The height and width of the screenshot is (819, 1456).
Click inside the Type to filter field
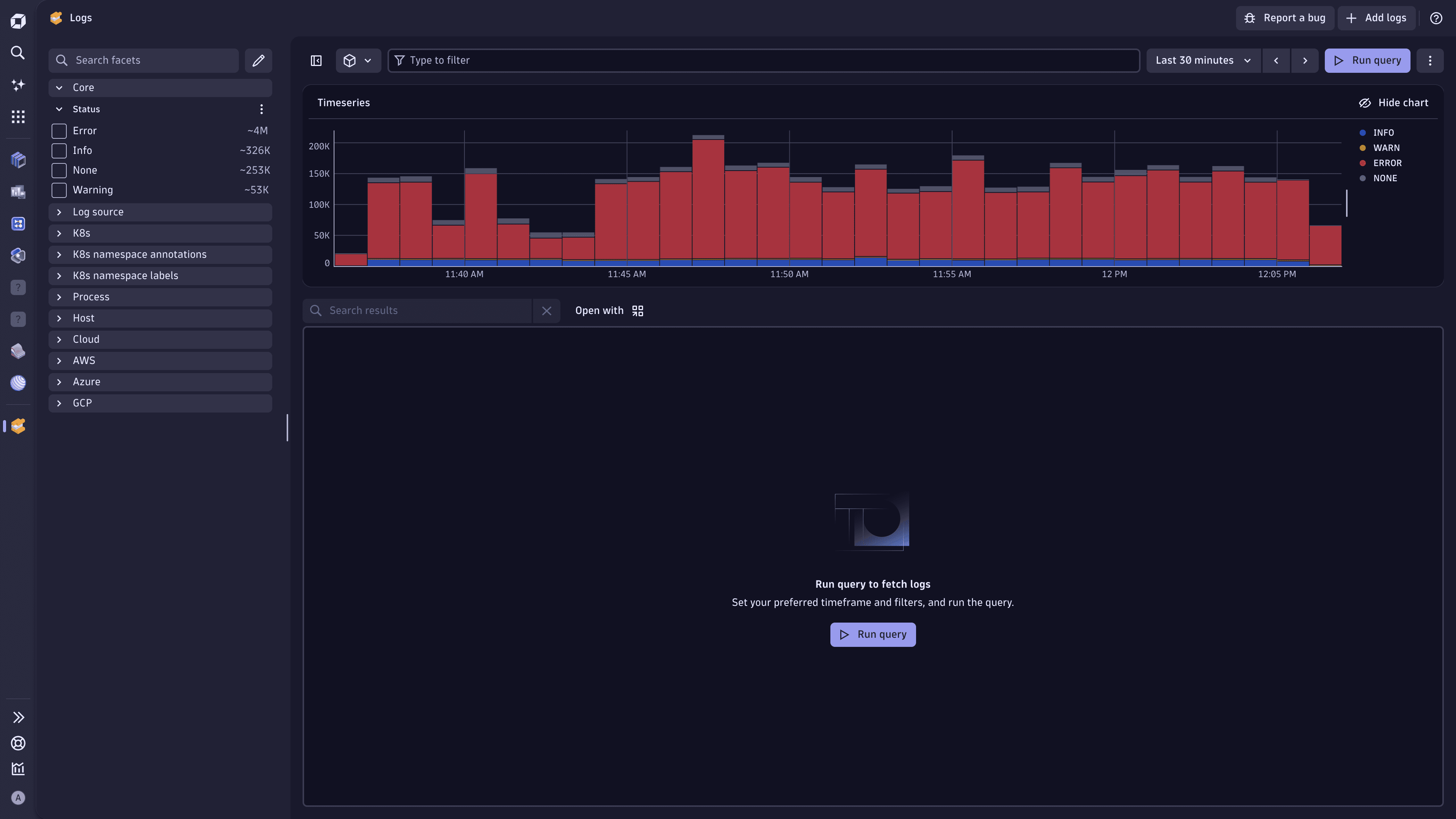point(763,60)
